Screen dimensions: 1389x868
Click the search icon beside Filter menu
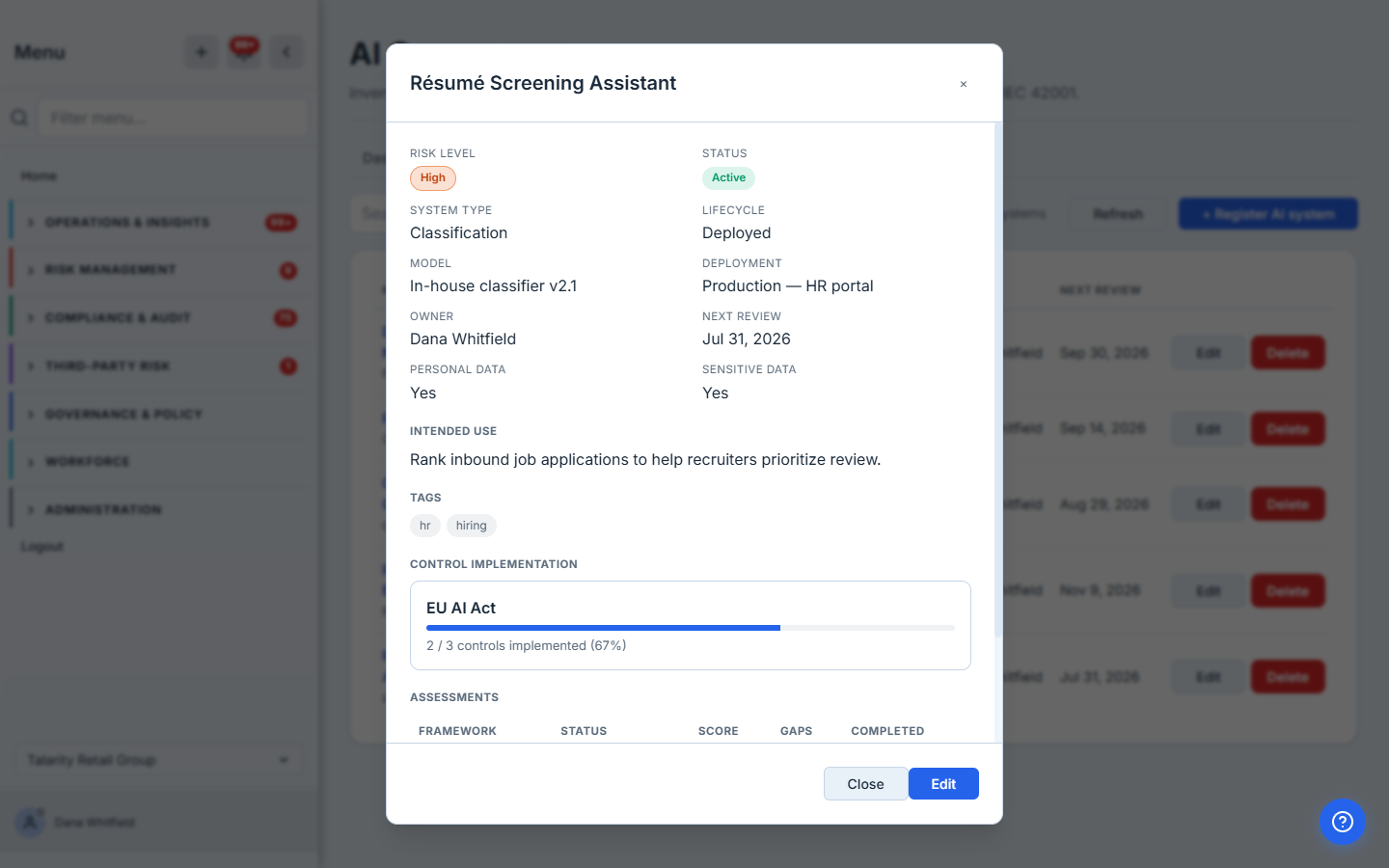point(19,118)
